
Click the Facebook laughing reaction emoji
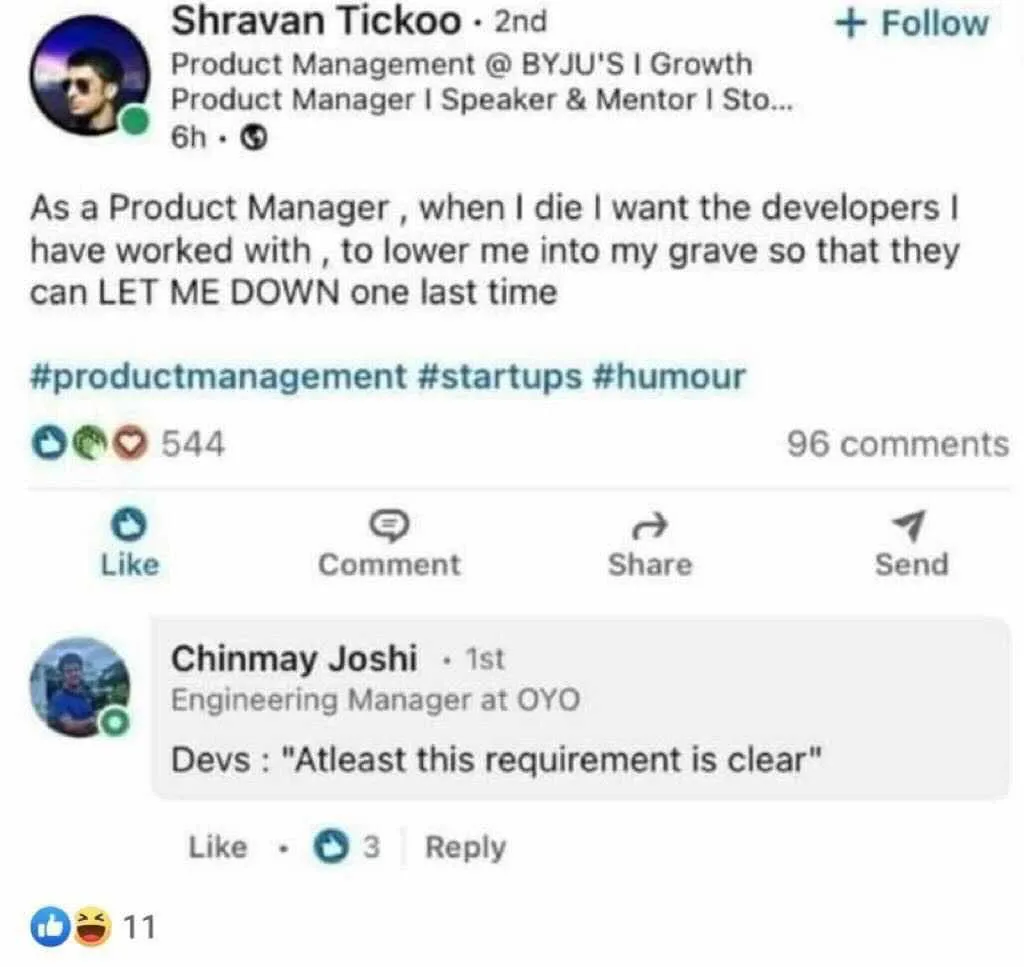pos(93,927)
